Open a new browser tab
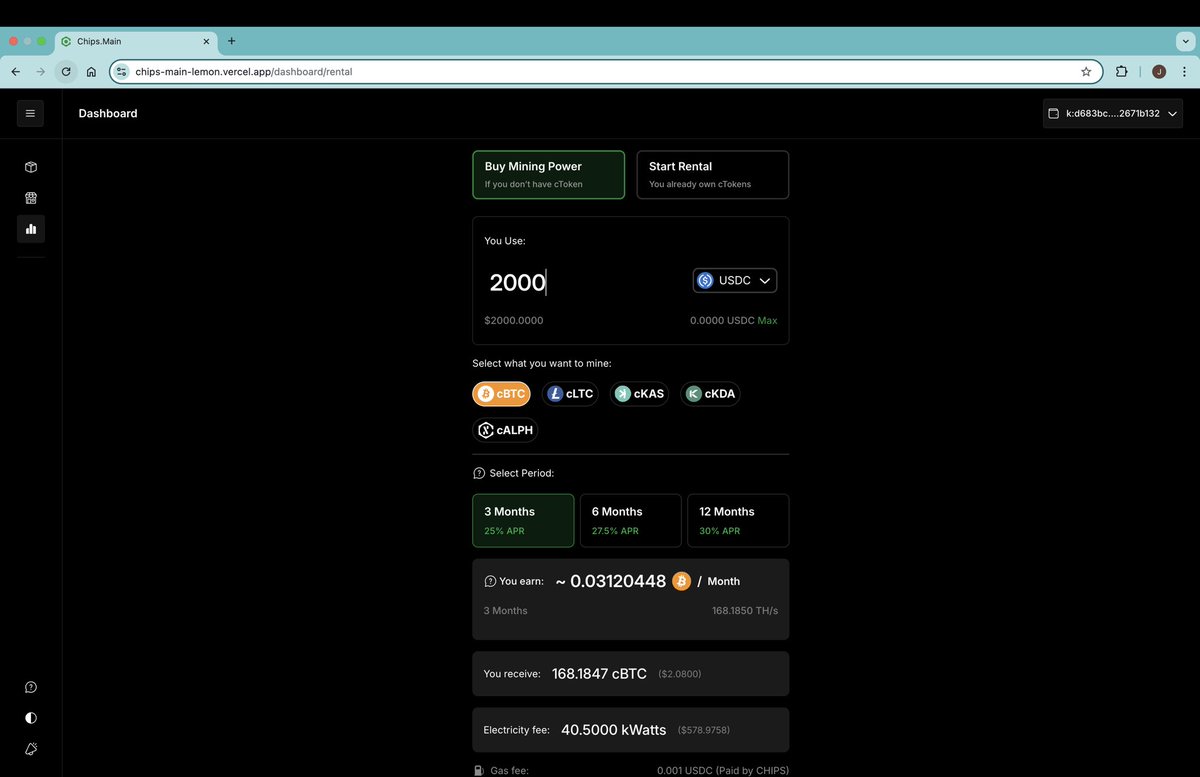This screenshot has height=777, width=1200. (231, 41)
